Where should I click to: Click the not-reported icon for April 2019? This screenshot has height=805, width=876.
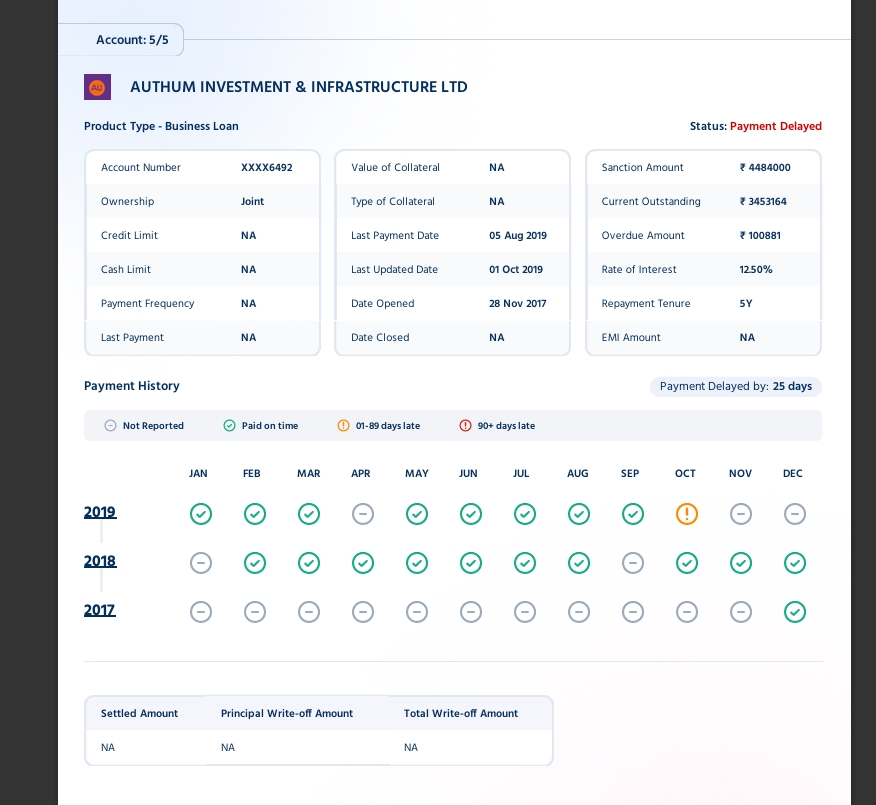(x=363, y=514)
